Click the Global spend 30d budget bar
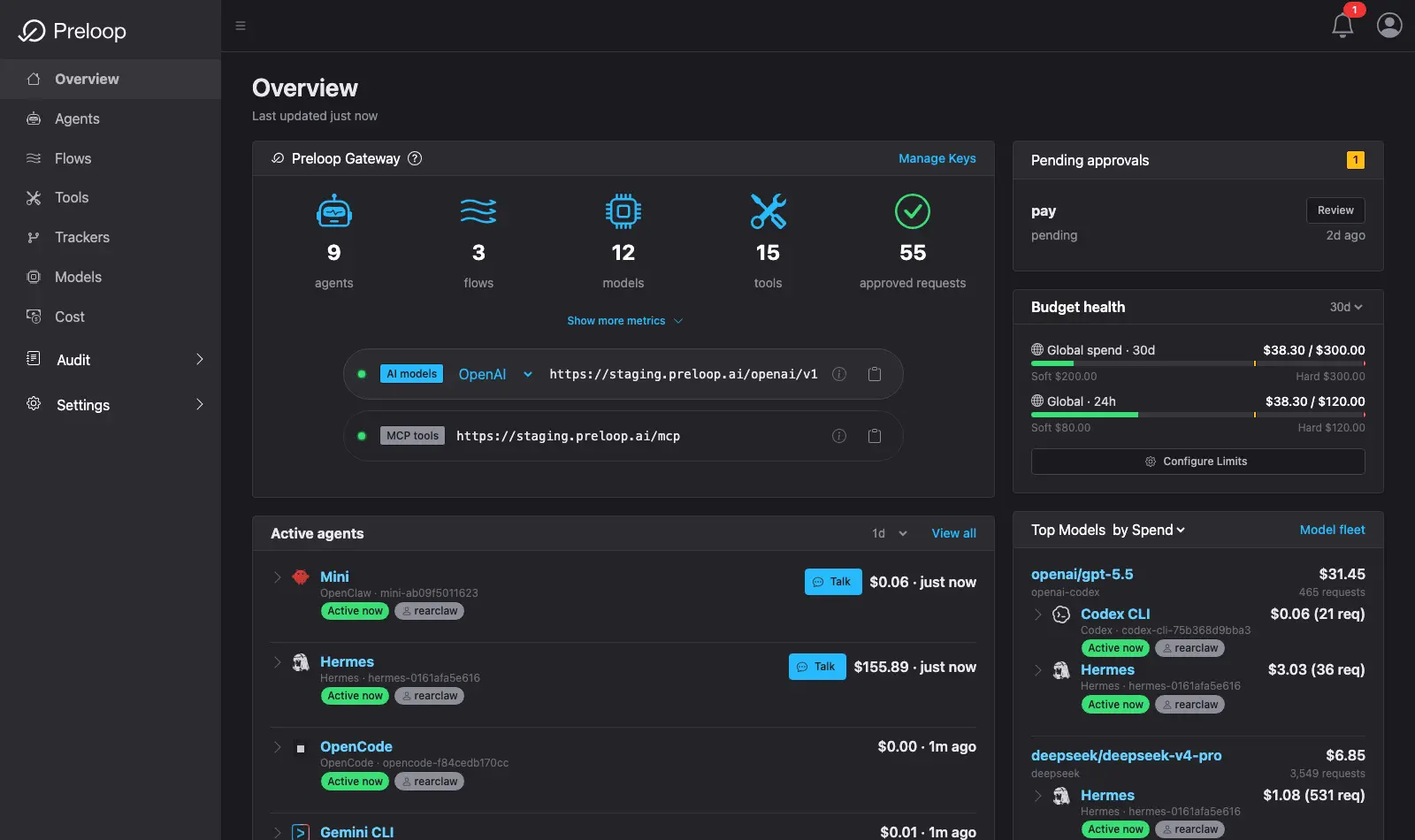The width and height of the screenshot is (1415, 840). coord(1197,363)
